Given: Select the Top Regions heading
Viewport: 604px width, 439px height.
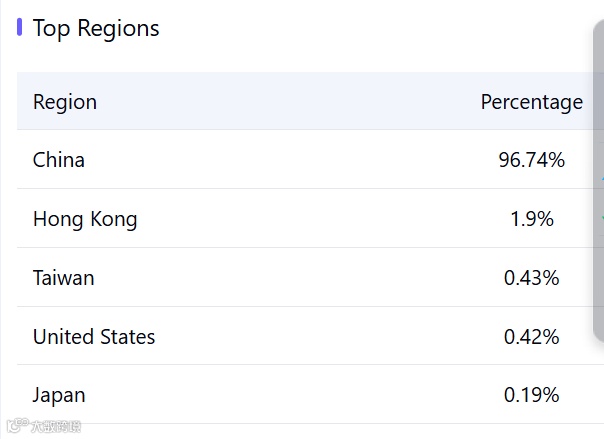Looking at the screenshot, I should [x=96, y=28].
